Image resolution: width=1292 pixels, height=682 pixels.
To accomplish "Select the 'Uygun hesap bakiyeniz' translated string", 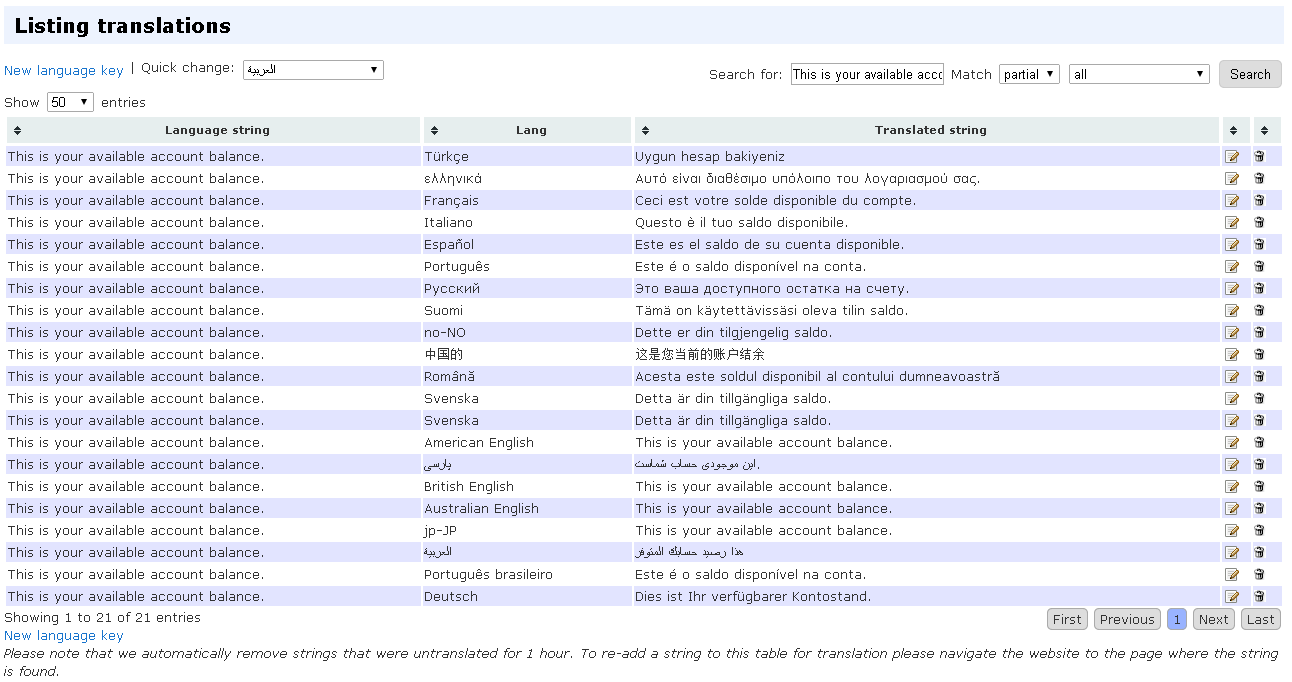I will (710, 157).
